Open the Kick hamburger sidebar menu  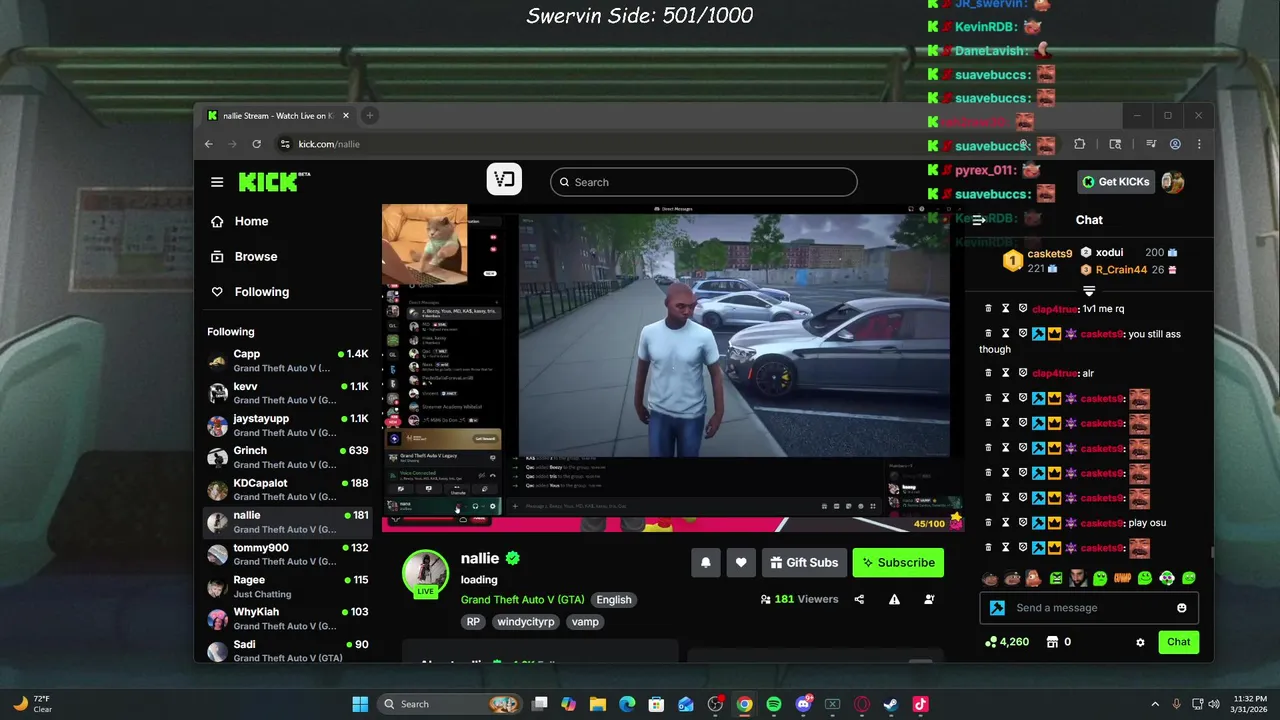[217, 182]
